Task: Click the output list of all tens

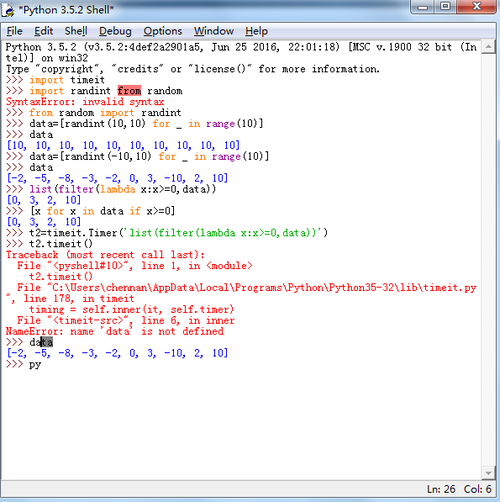Action: [x=123, y=145]
